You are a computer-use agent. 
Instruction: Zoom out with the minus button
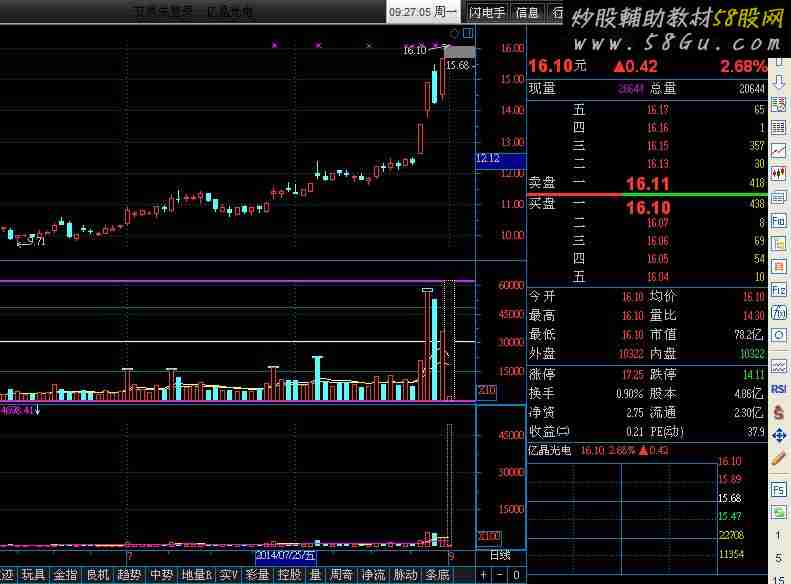pos(500,575)
